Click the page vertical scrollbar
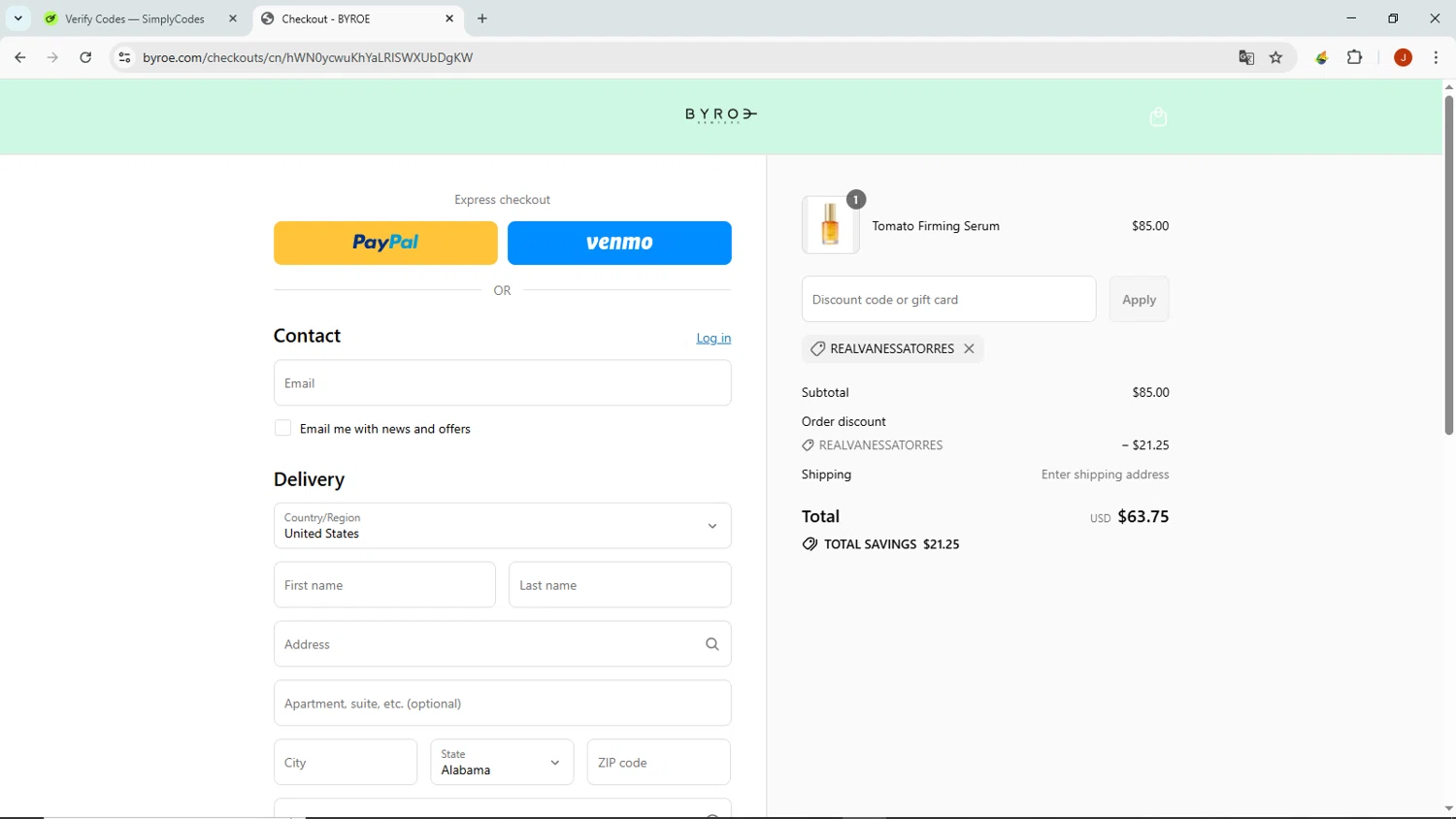Viewport: 1456px width, 819px height. coord(1448,264)
